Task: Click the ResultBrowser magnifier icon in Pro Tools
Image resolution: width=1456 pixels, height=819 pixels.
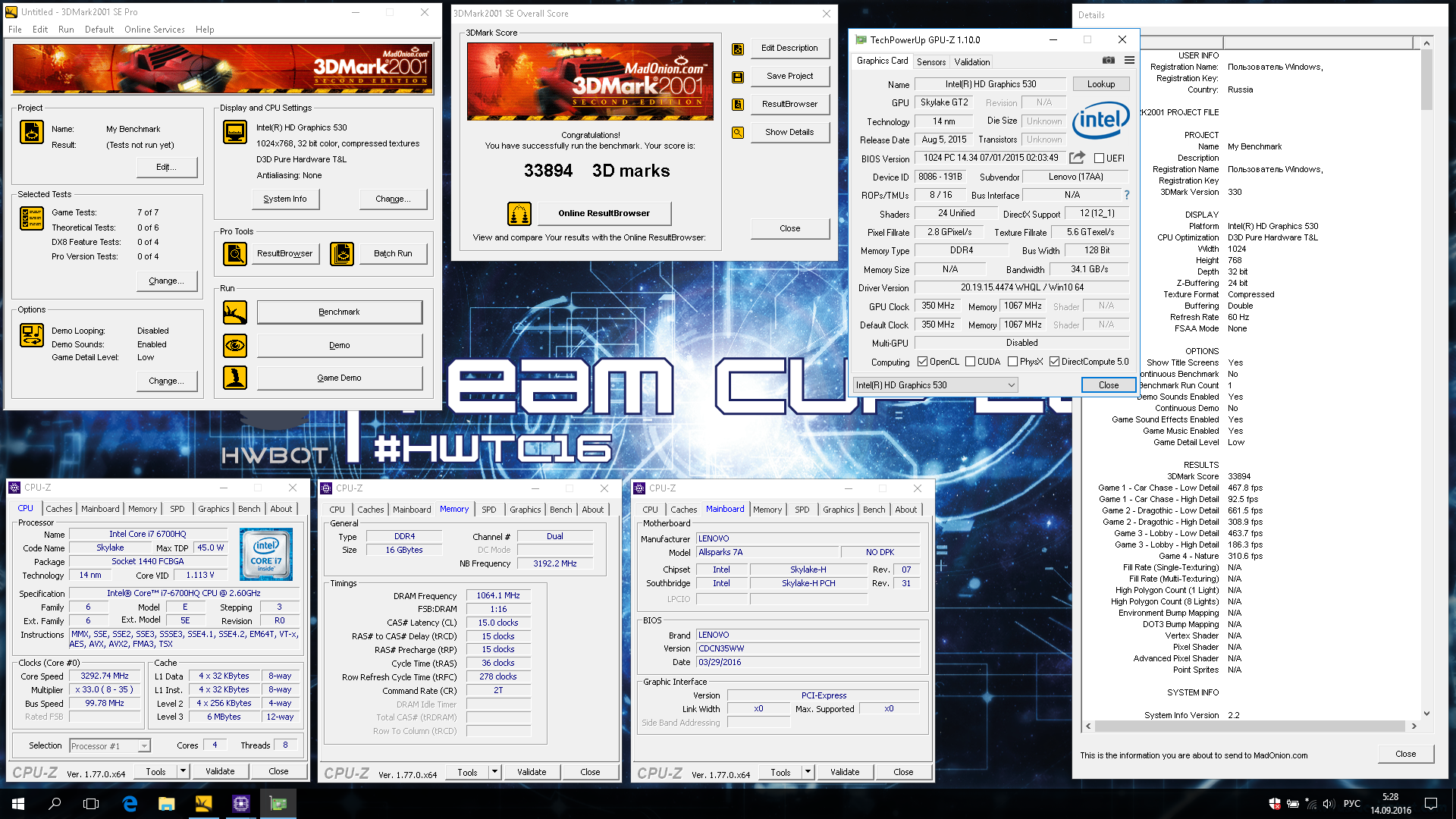Action: click(x=235, y=253)
